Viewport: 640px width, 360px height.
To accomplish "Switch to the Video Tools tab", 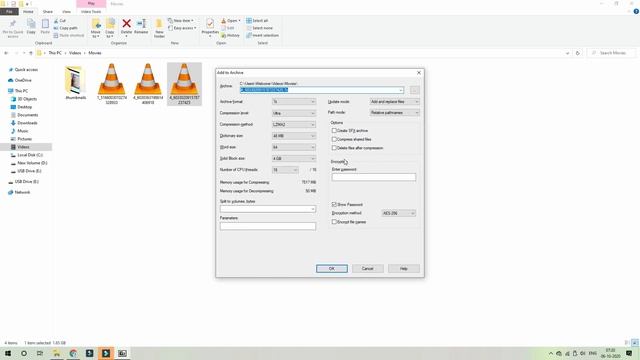I will [x=91, y=11].
